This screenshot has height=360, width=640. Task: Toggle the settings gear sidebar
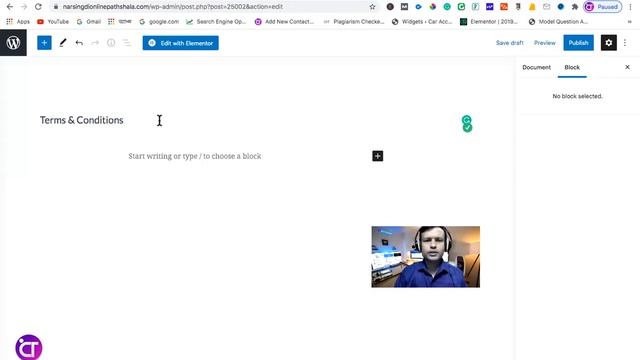[x=609, y=43]
